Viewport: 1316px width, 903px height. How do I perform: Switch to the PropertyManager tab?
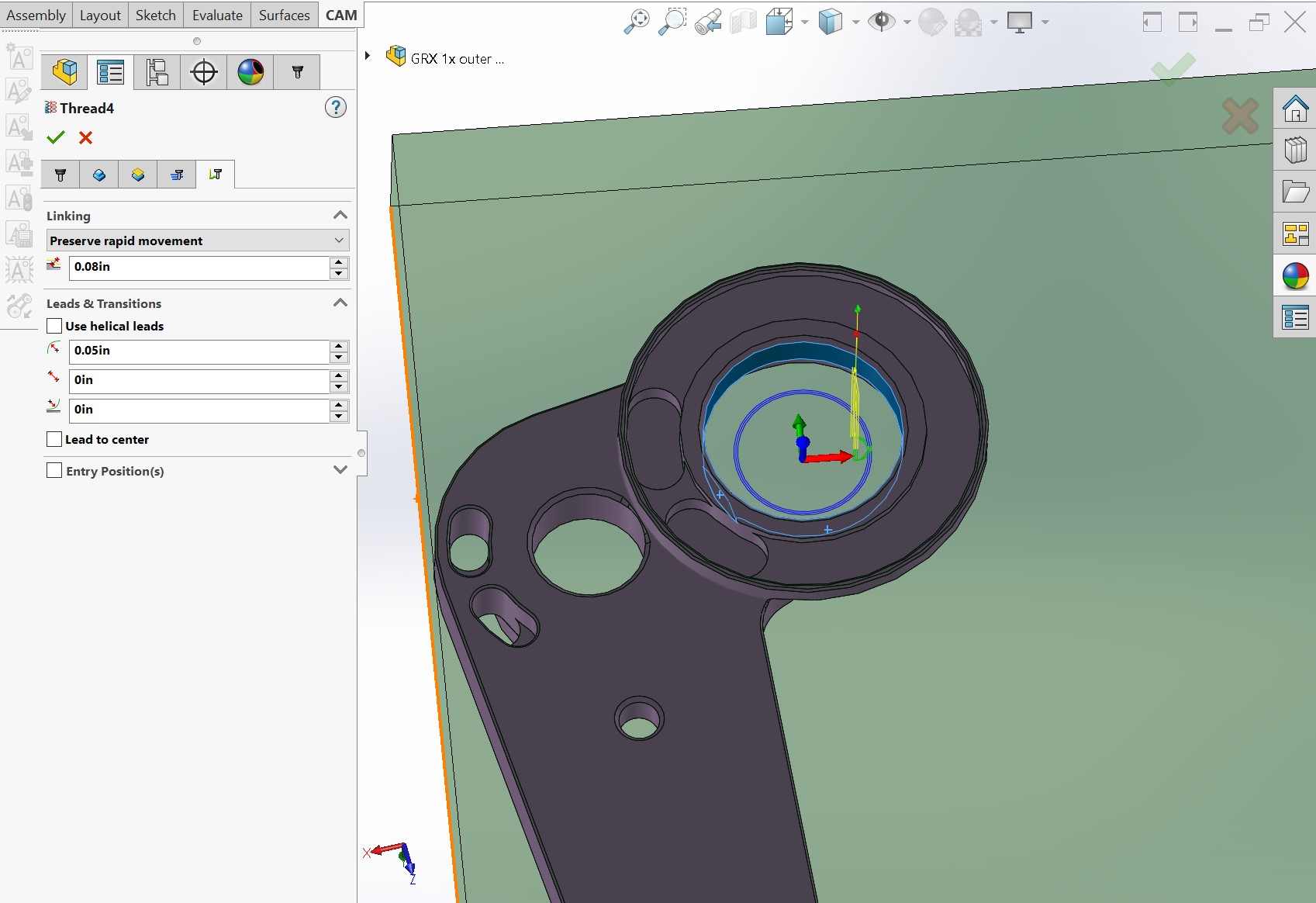[x=111, y=72]
